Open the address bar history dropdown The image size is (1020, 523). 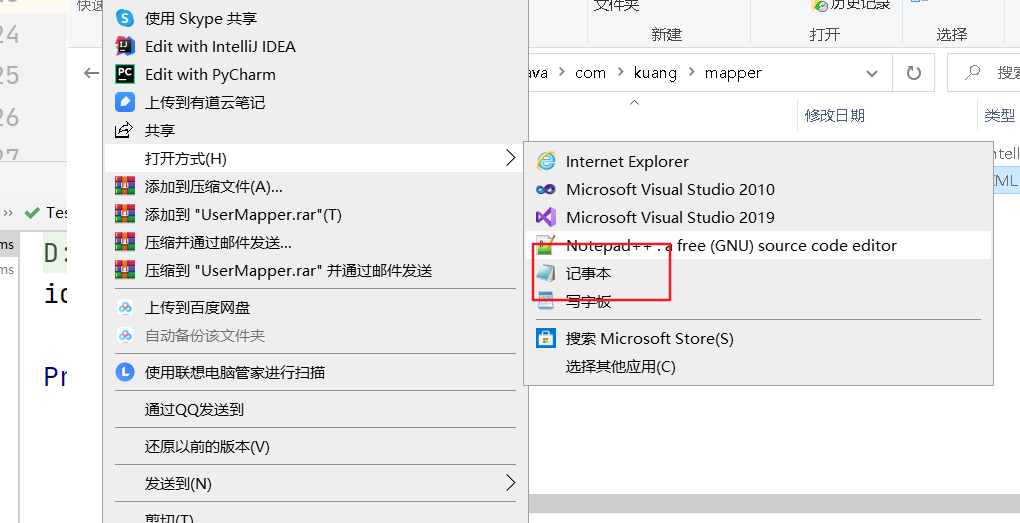pyautogui.click(x=872, y=74)
